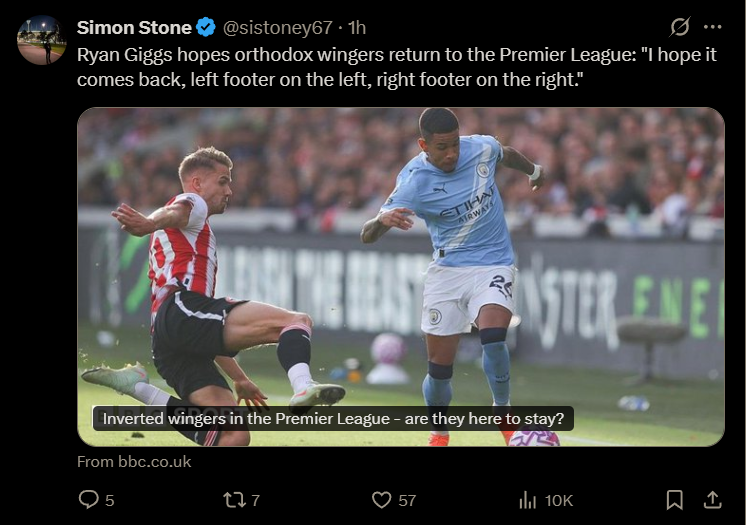Viewport: 746px width, 525px height.
Task: Open the view analytics bar-chart icon
Action: coord(527,499)
